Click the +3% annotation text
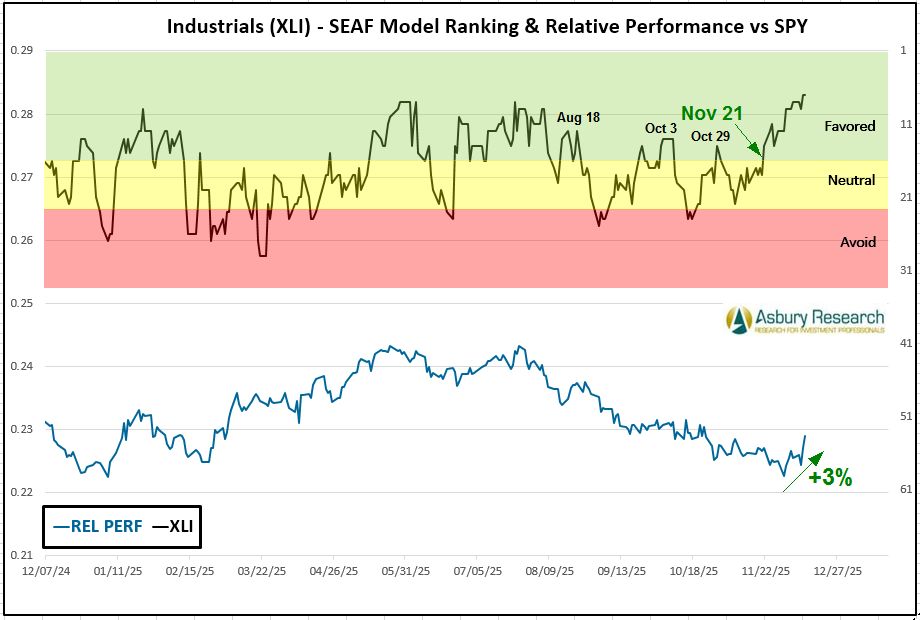920x620 pixels. coord(830,478)
